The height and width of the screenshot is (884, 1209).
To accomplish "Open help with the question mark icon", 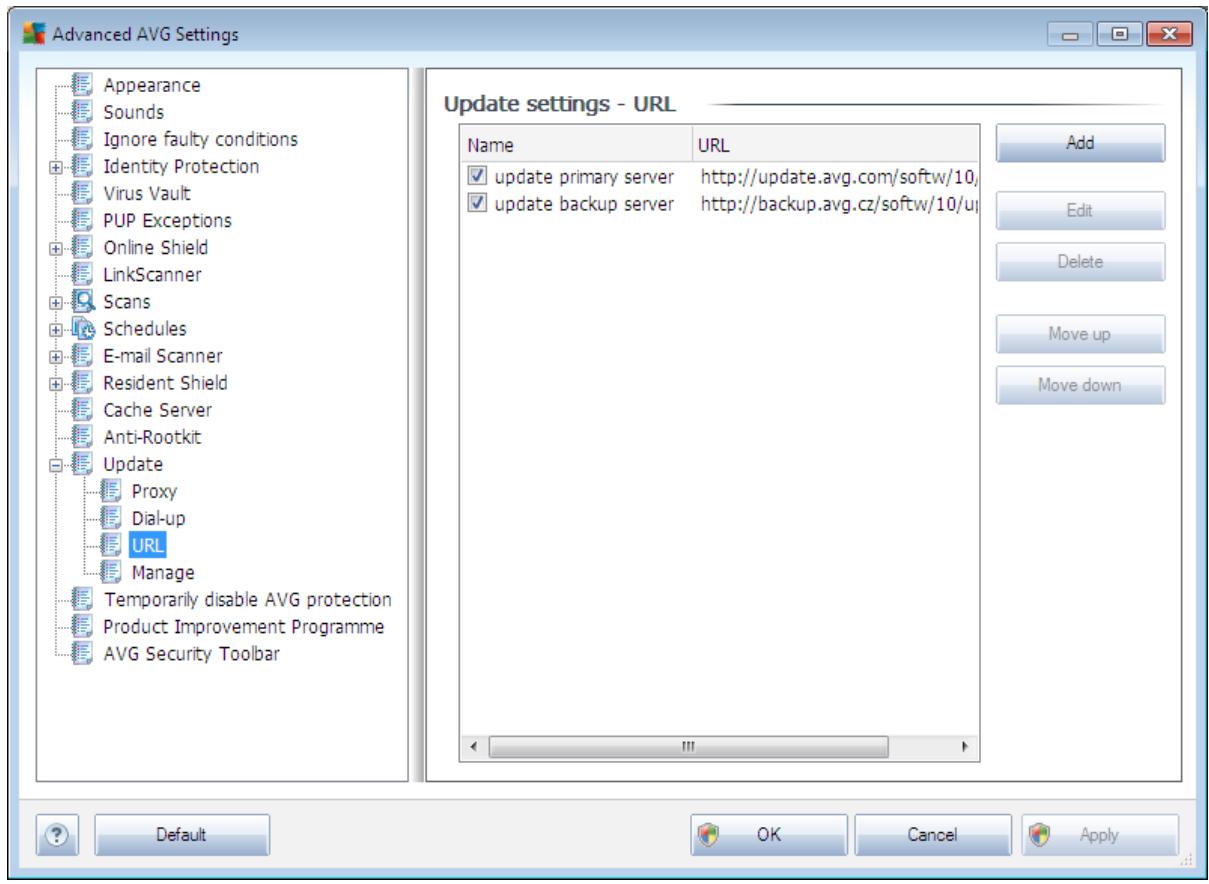I will pos(57,833).
